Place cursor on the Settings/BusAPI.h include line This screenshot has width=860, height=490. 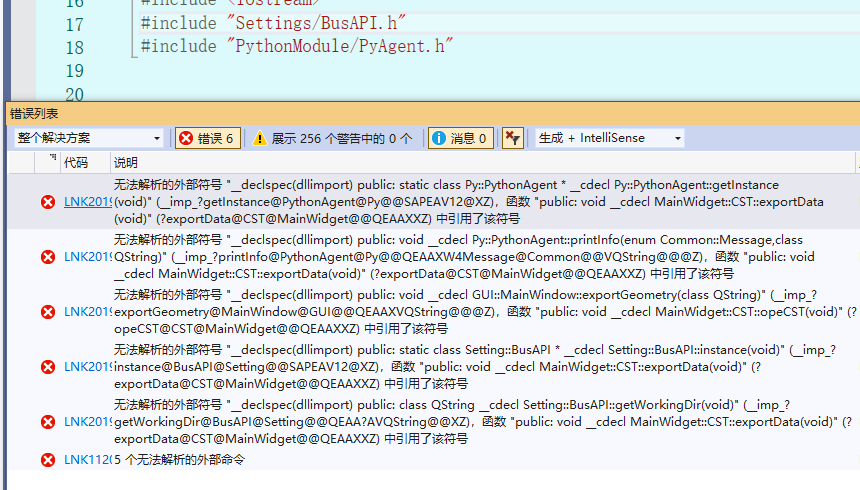(273, 23)
